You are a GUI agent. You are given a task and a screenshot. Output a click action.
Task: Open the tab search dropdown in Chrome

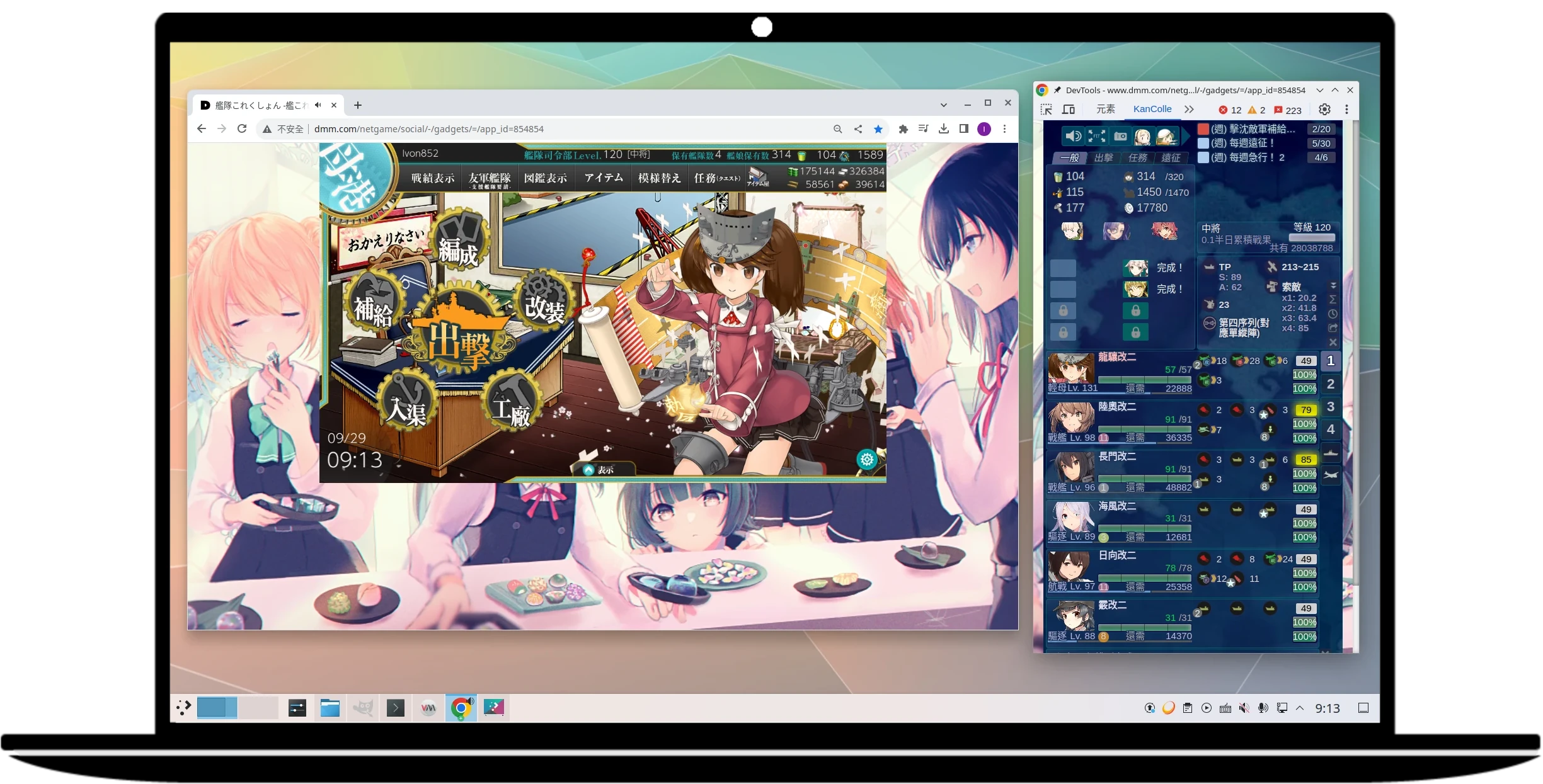tap(943, 105)
